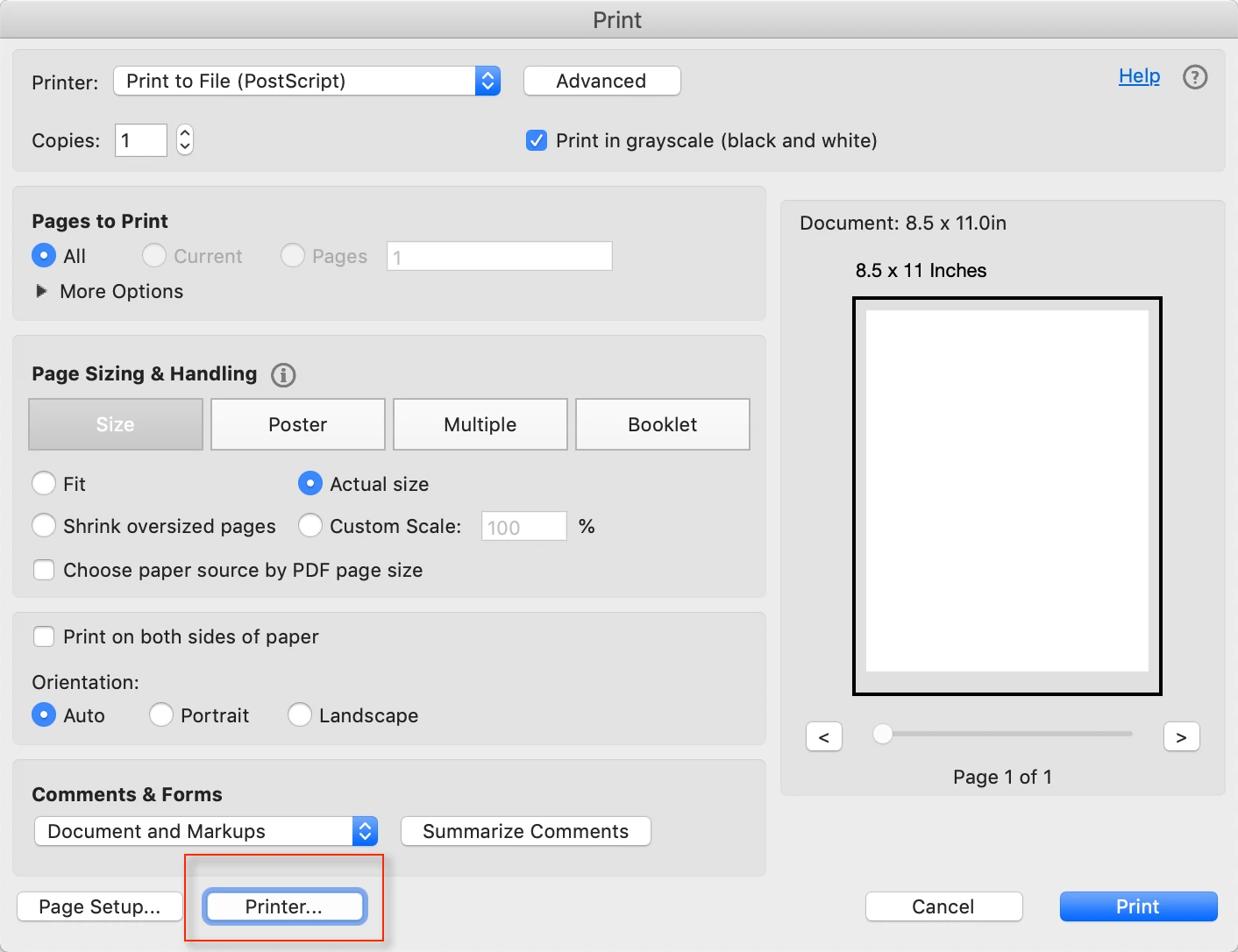Screen dimensions: 1238x952
Task: Click the Page Sizing info icon
Action: coord(283,375)
